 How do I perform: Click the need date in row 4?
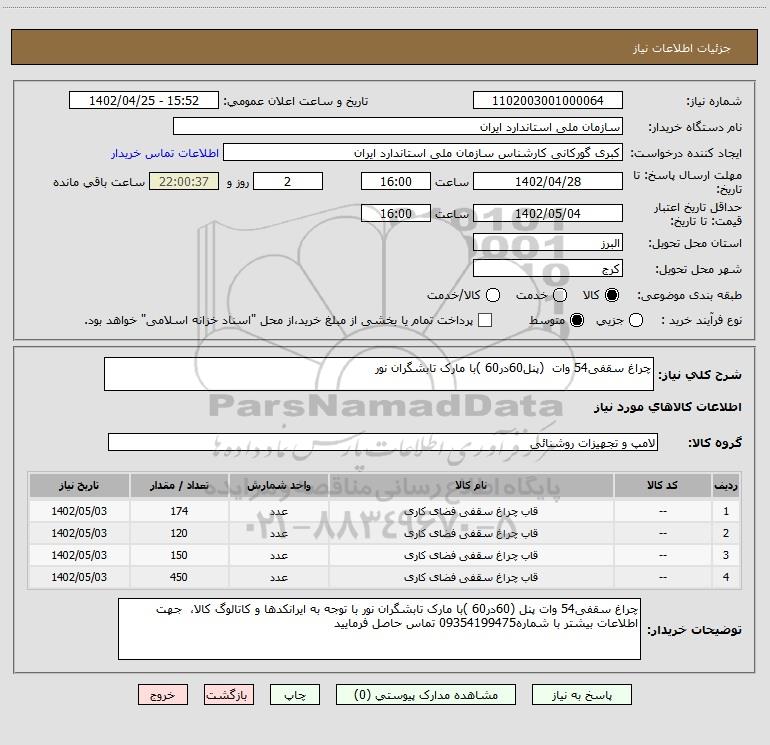pos(79,578)
